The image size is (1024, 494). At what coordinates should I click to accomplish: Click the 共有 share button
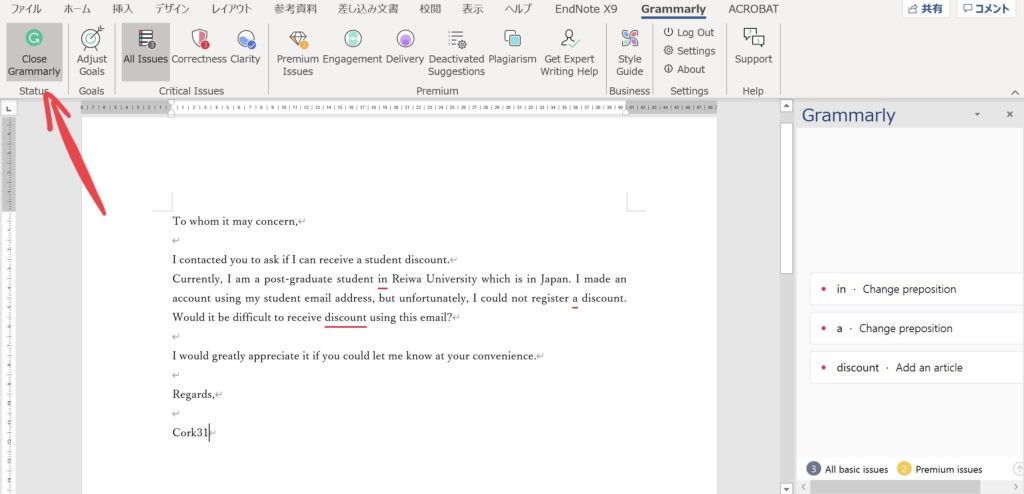925,8
